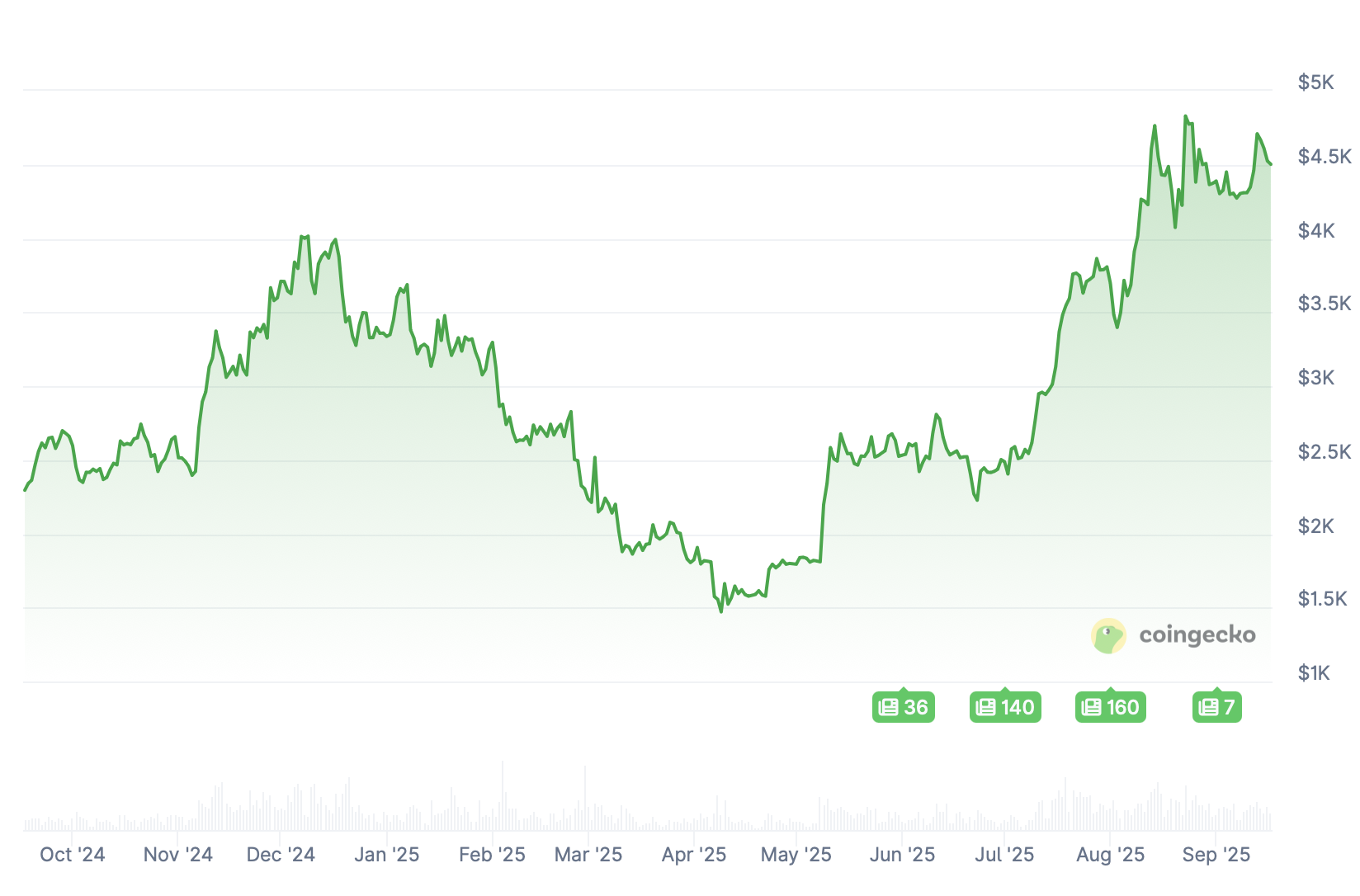Click the Feb '25 date label
Viewport: 1360px width, 896px height.
click(x=492, y=855)
